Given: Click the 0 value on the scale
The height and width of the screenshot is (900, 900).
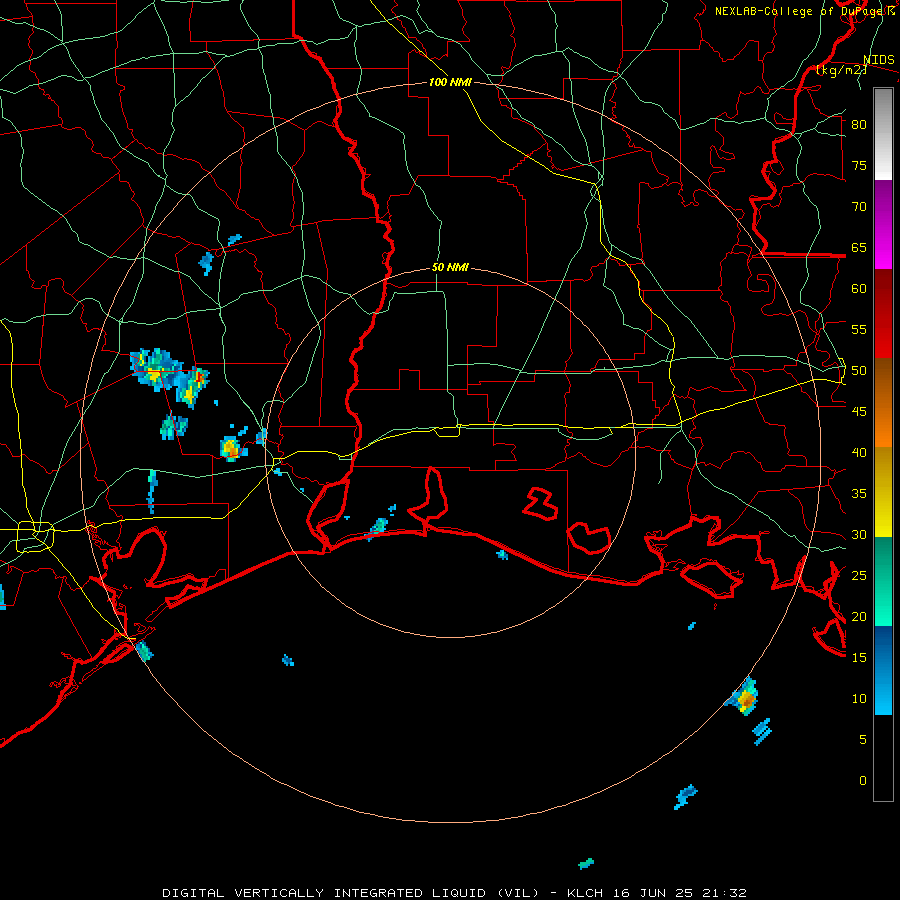Looking at the screenshot, I should [863, 781].
